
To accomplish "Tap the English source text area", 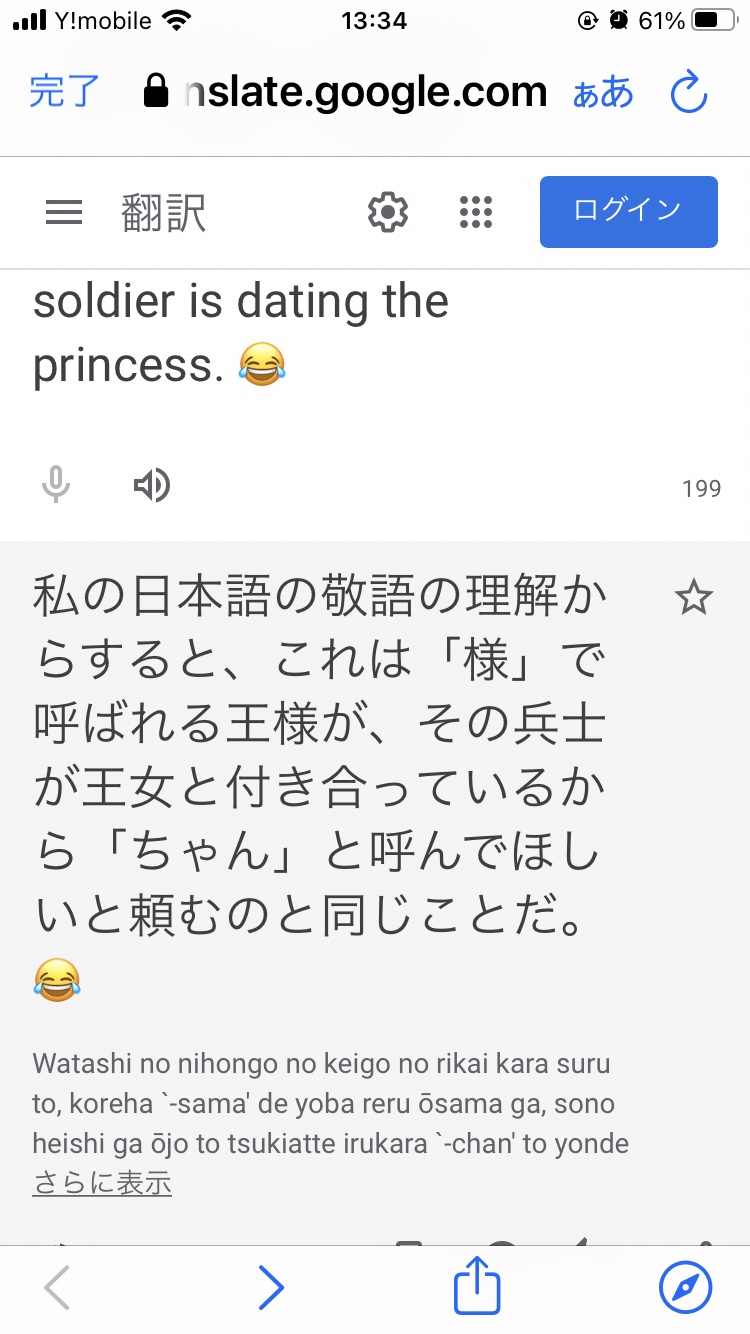I will tap(240, 333).
